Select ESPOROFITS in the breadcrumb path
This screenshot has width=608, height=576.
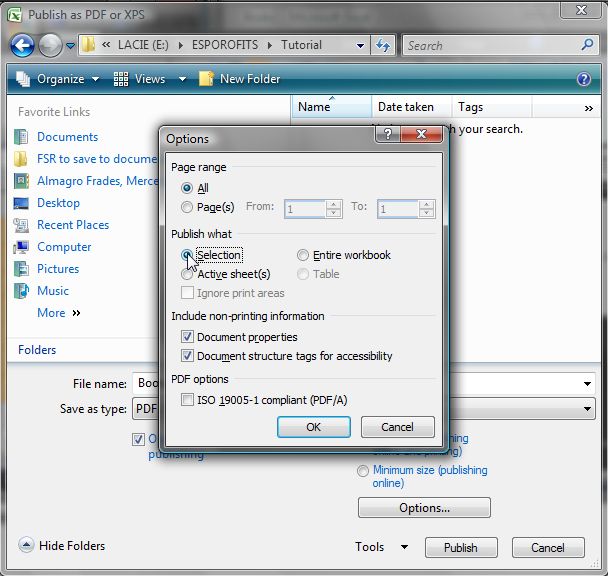tap(225, 45)
